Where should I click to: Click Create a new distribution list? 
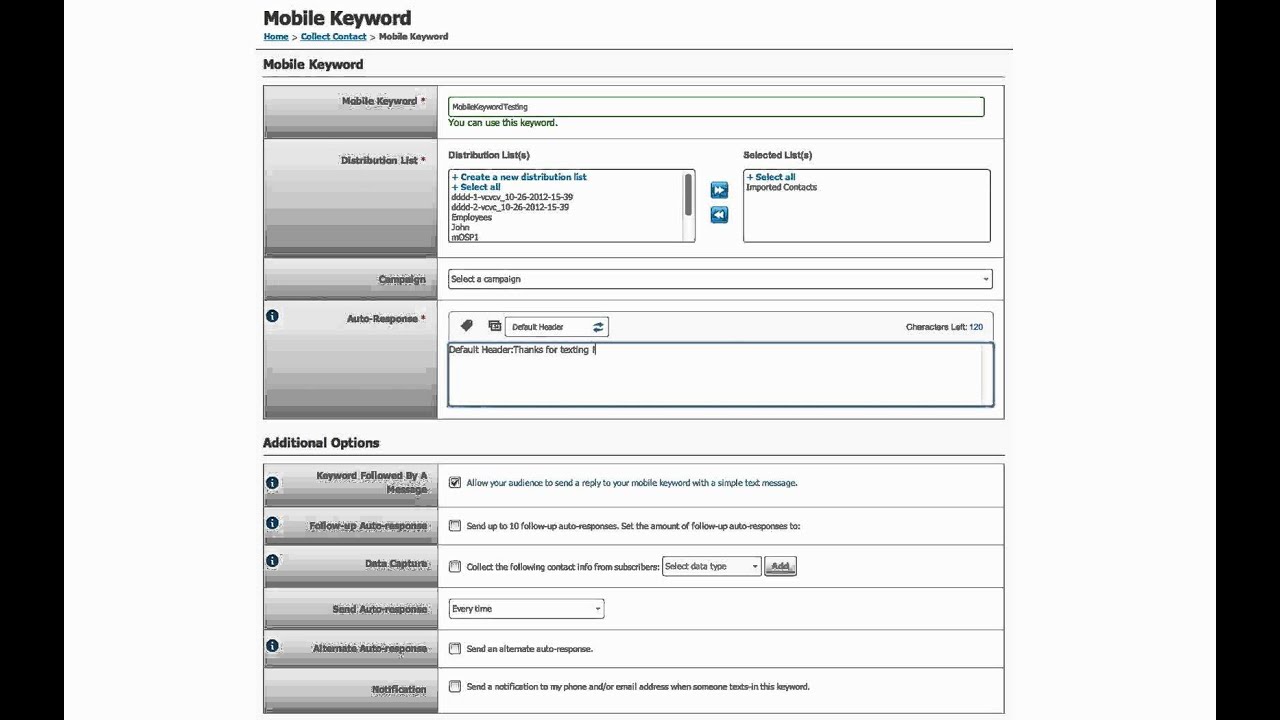click(x=519, y=177)
